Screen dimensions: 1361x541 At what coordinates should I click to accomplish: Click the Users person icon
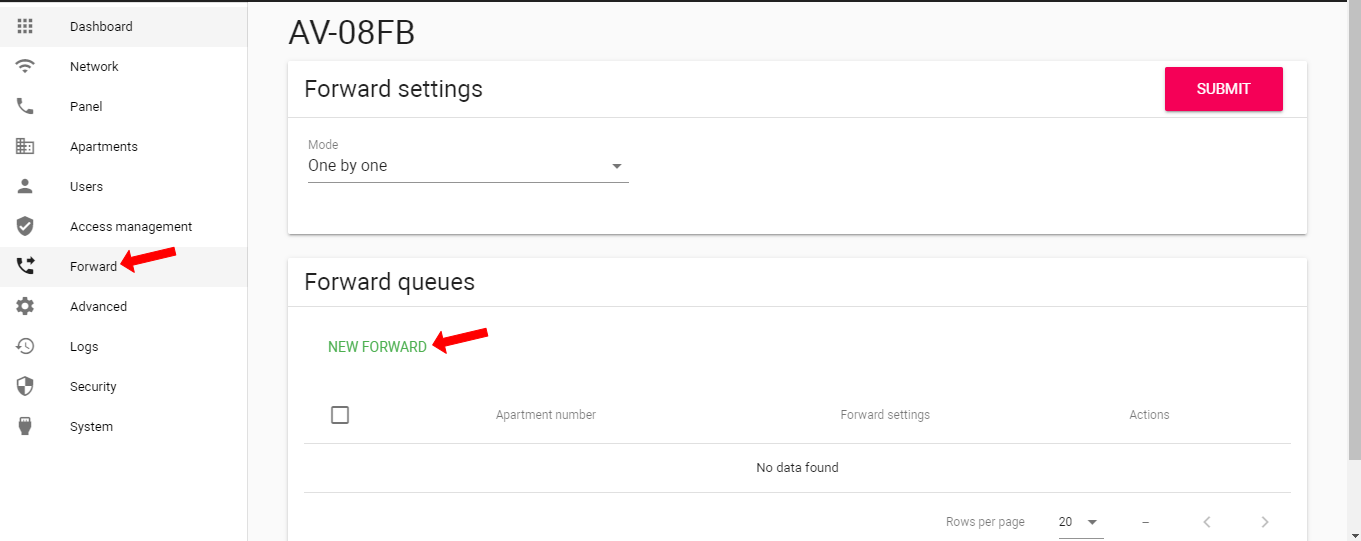[26, 186]
